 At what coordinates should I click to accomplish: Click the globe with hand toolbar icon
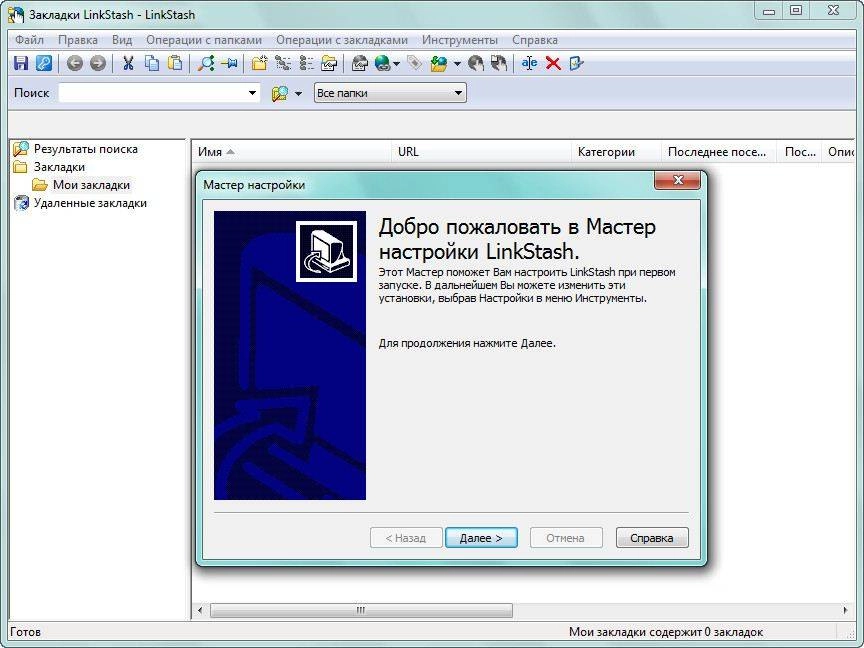click(476, 63)
